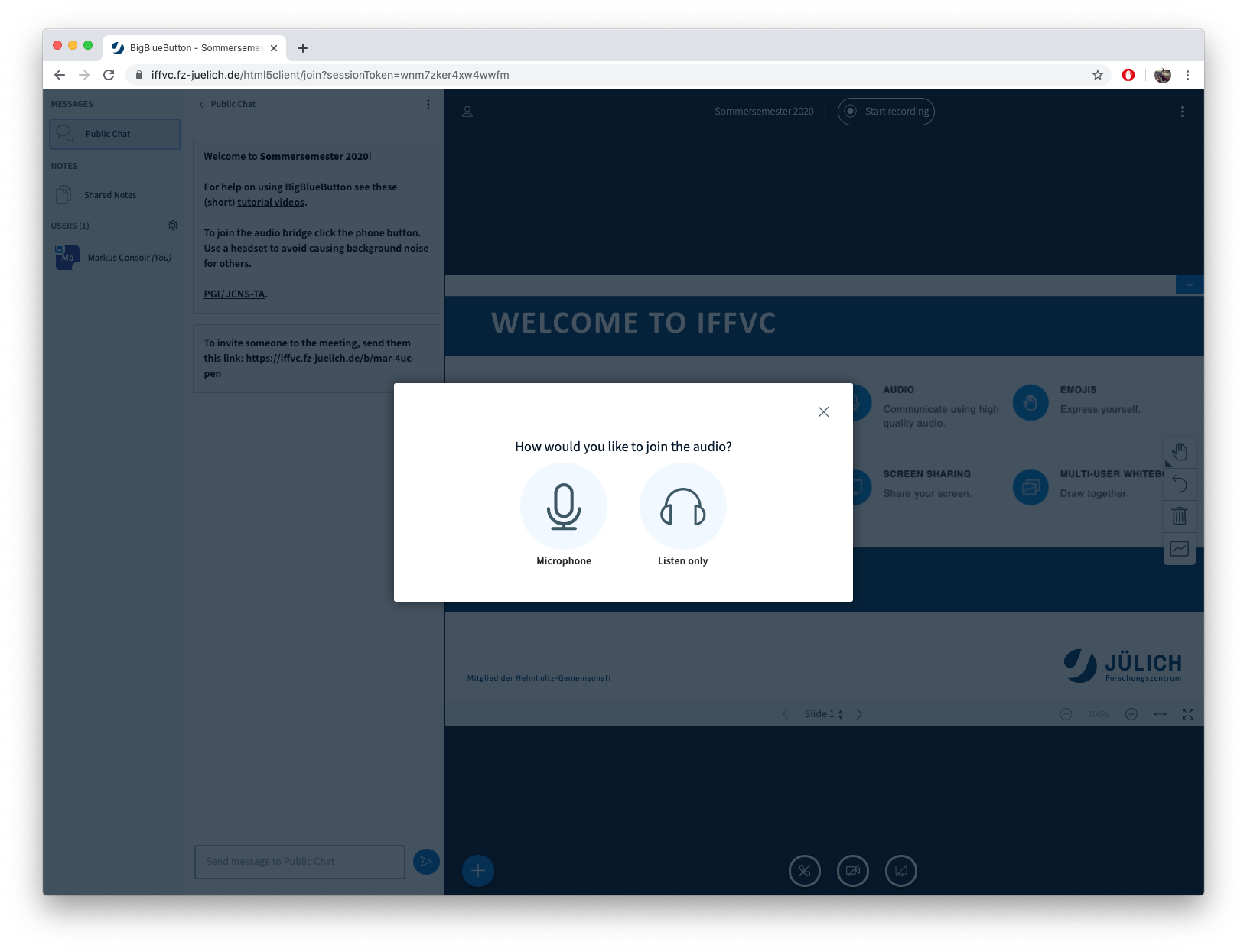Join audio with Microphone

coord(564,506)
